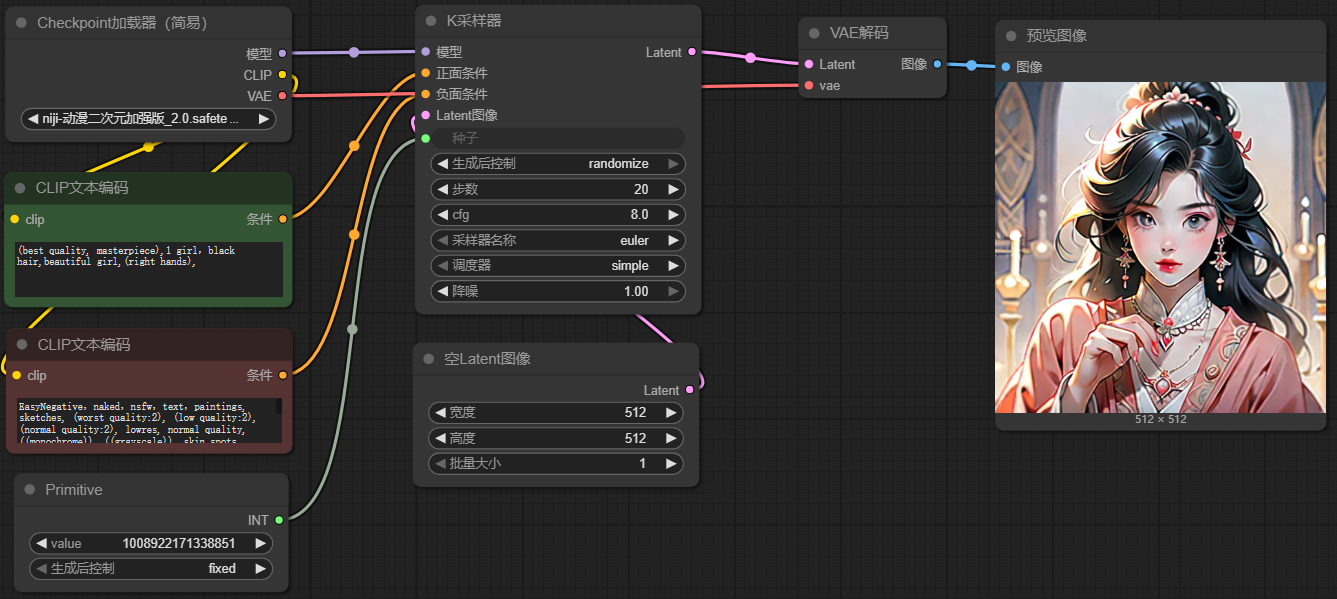Click the VAE output port on the Checkpoint loader

coord(282,96)
